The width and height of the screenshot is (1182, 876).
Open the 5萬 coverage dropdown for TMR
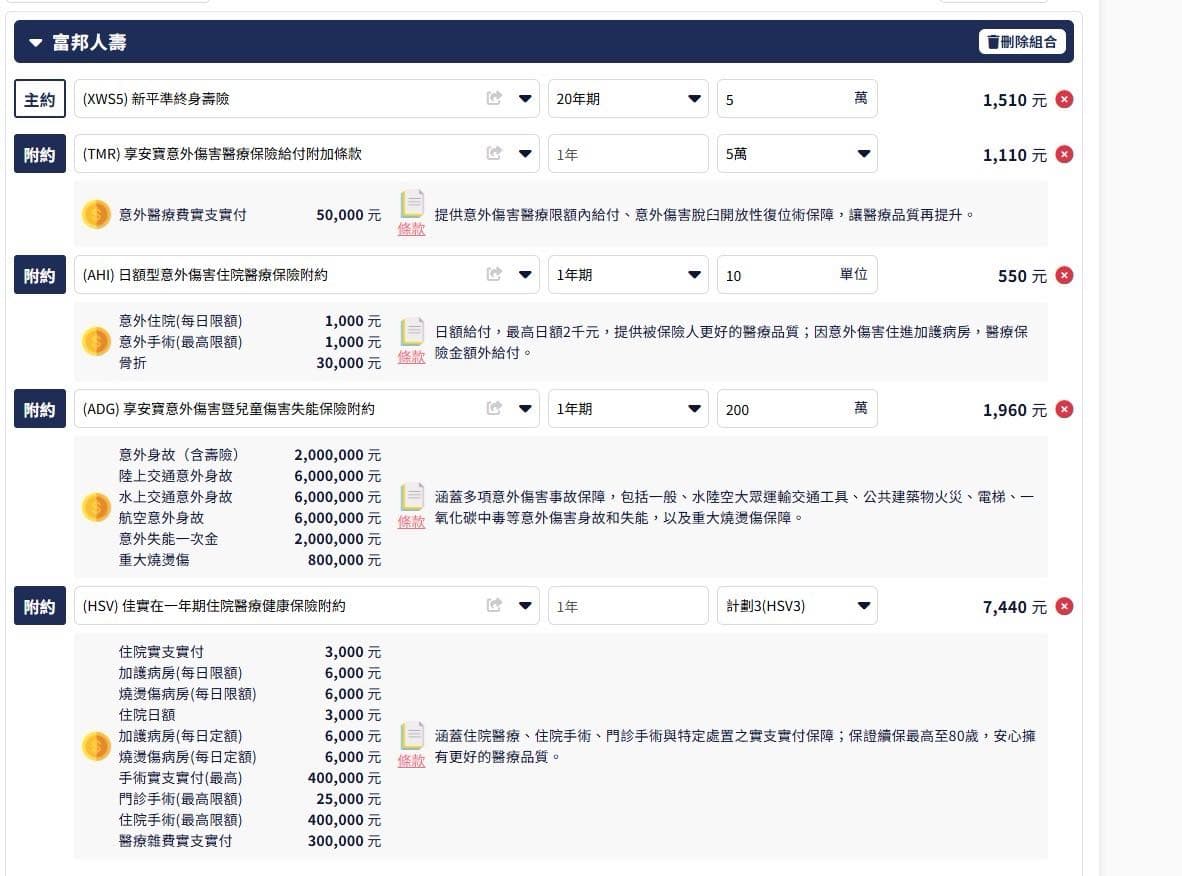pos(797,154)
